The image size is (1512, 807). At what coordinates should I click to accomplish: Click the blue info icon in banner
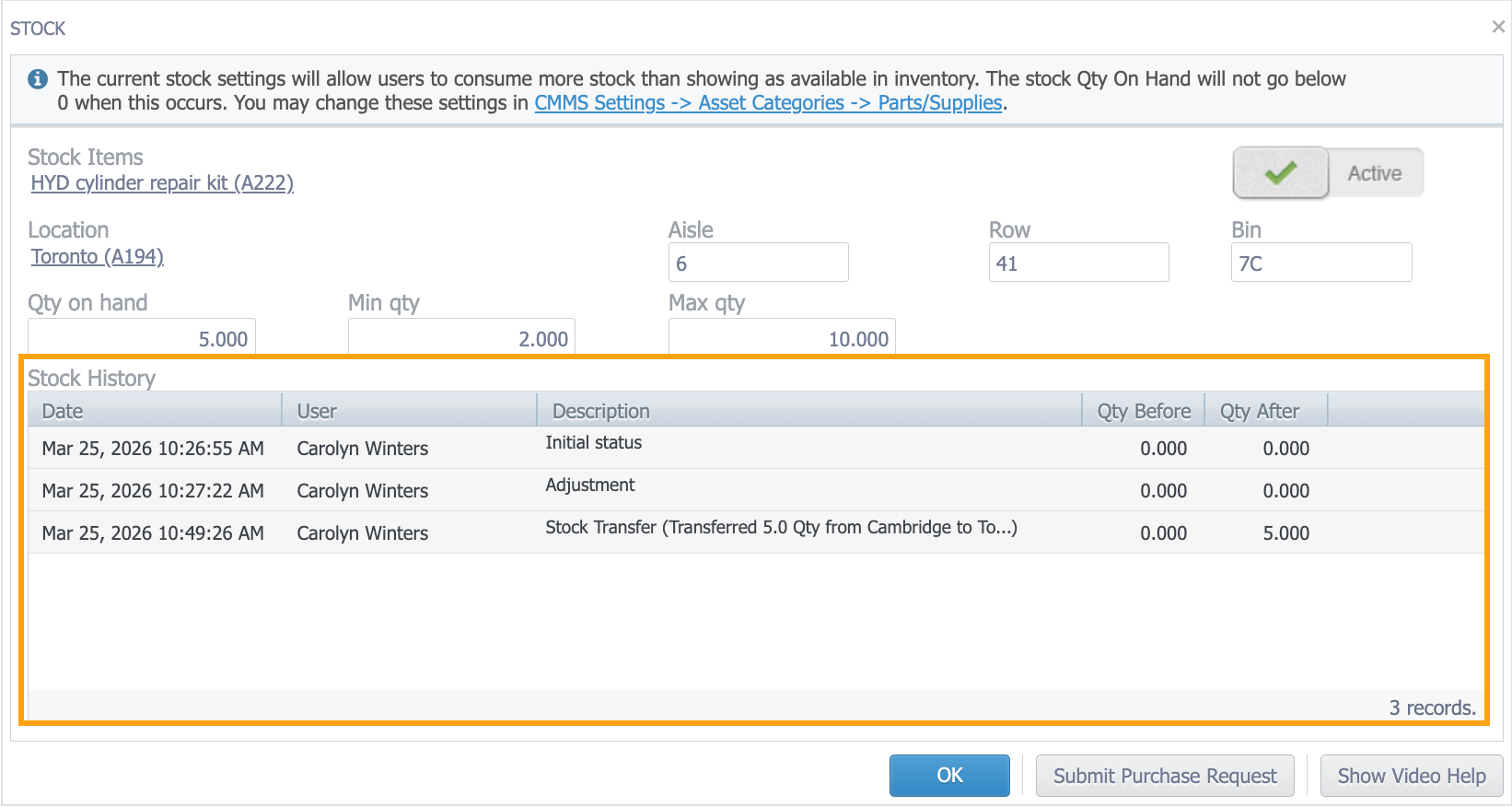pyautogui.click(x=38, y=79)
